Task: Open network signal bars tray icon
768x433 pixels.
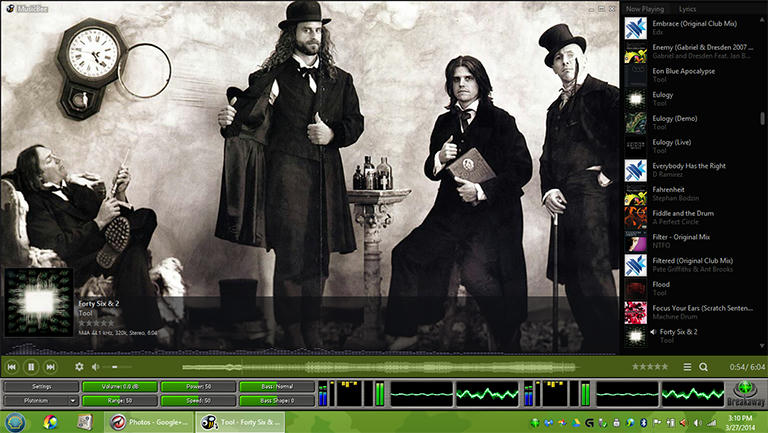Action: (712, 422)
